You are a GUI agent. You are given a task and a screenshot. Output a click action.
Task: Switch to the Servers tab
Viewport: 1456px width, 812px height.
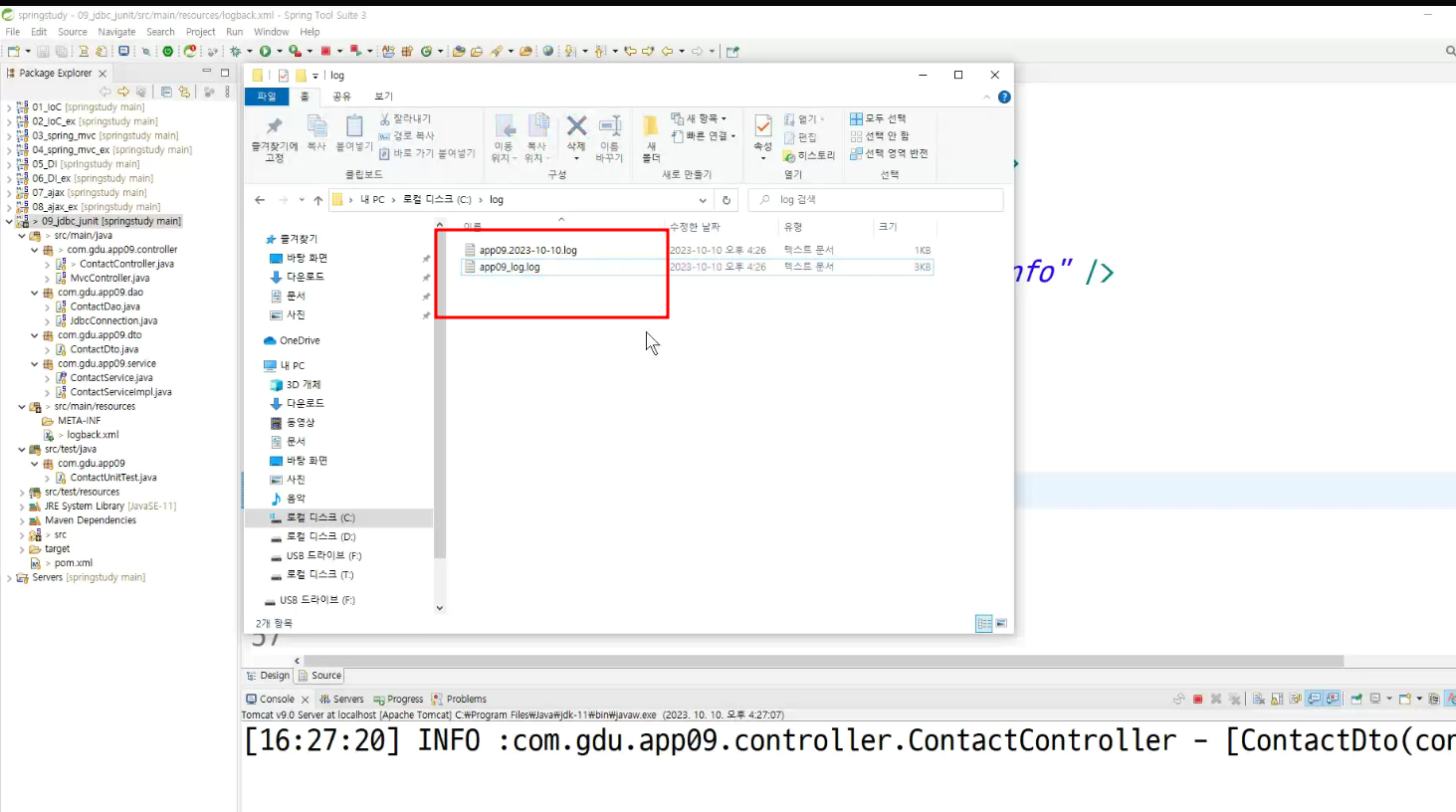341,700
